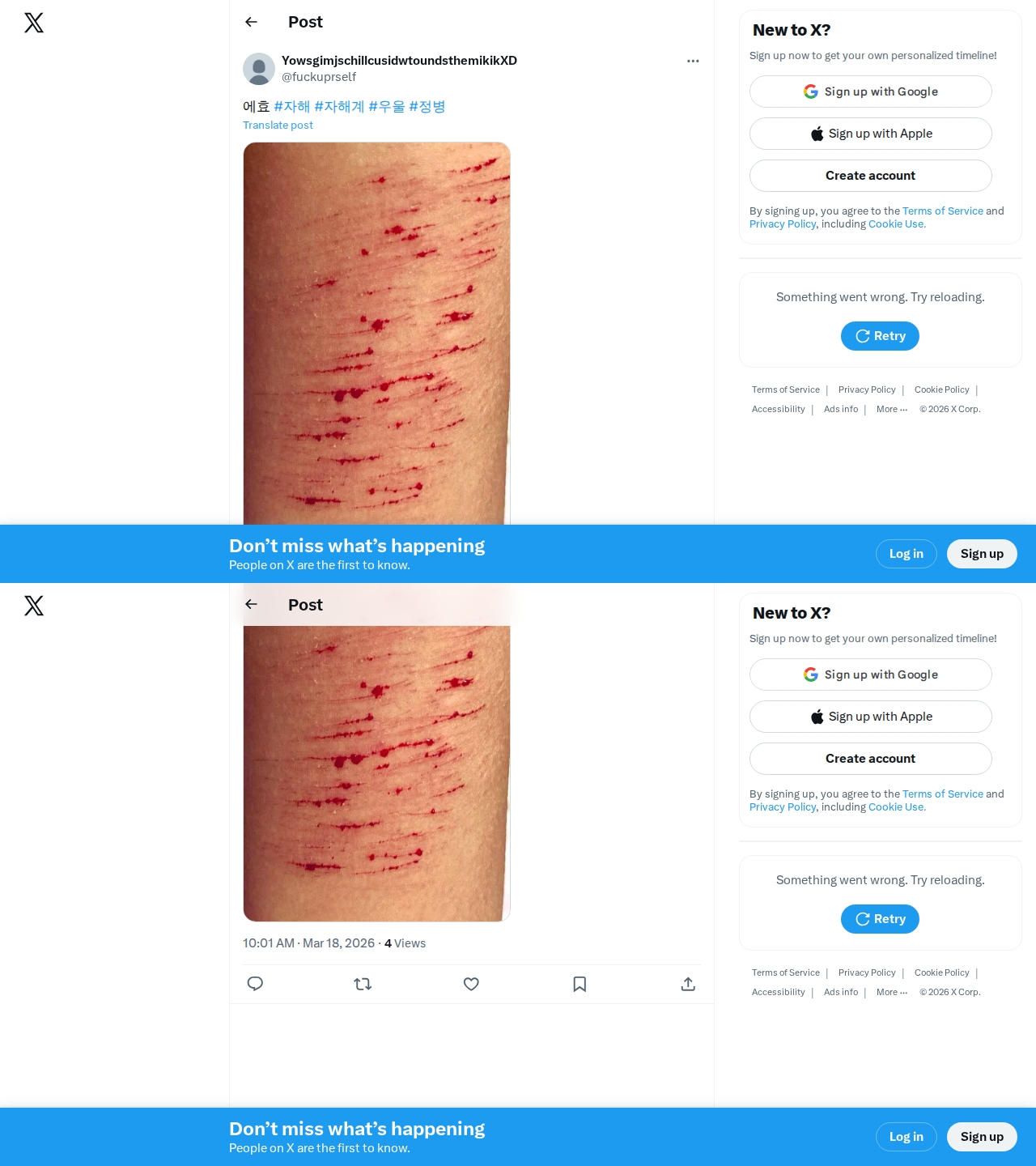The image size is (1036, 1166).
Task: Click the repost arrows icon
Action: (x=363, y=984)
